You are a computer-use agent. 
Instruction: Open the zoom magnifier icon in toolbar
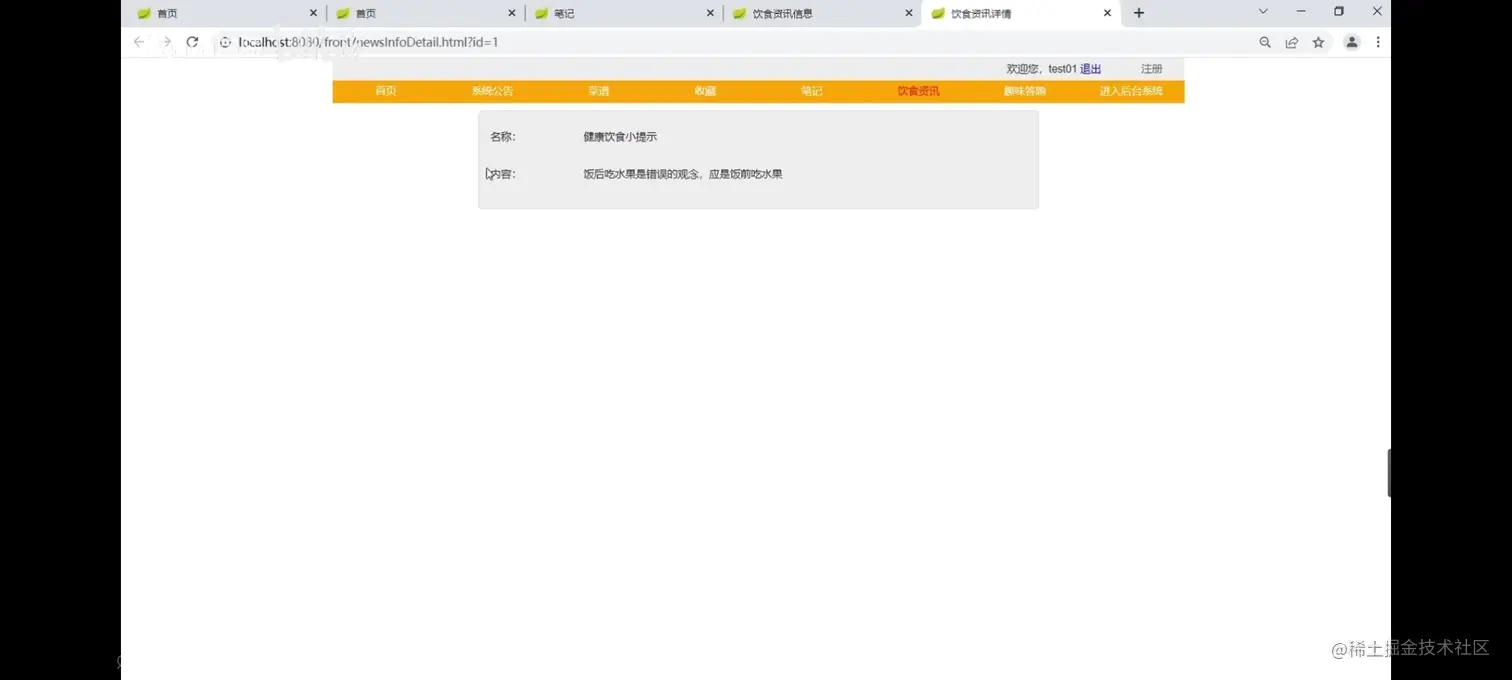point(1265,42)
